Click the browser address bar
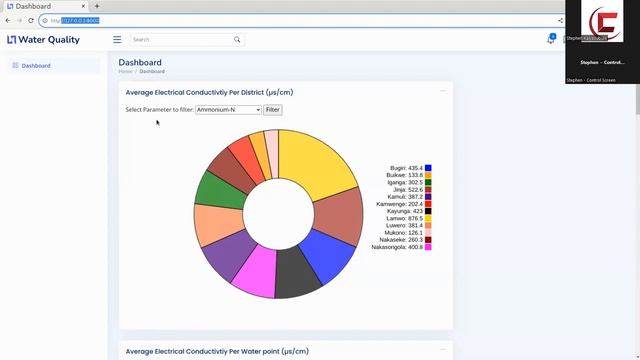This screenshot has width=640, height=360. pos(302,20)
